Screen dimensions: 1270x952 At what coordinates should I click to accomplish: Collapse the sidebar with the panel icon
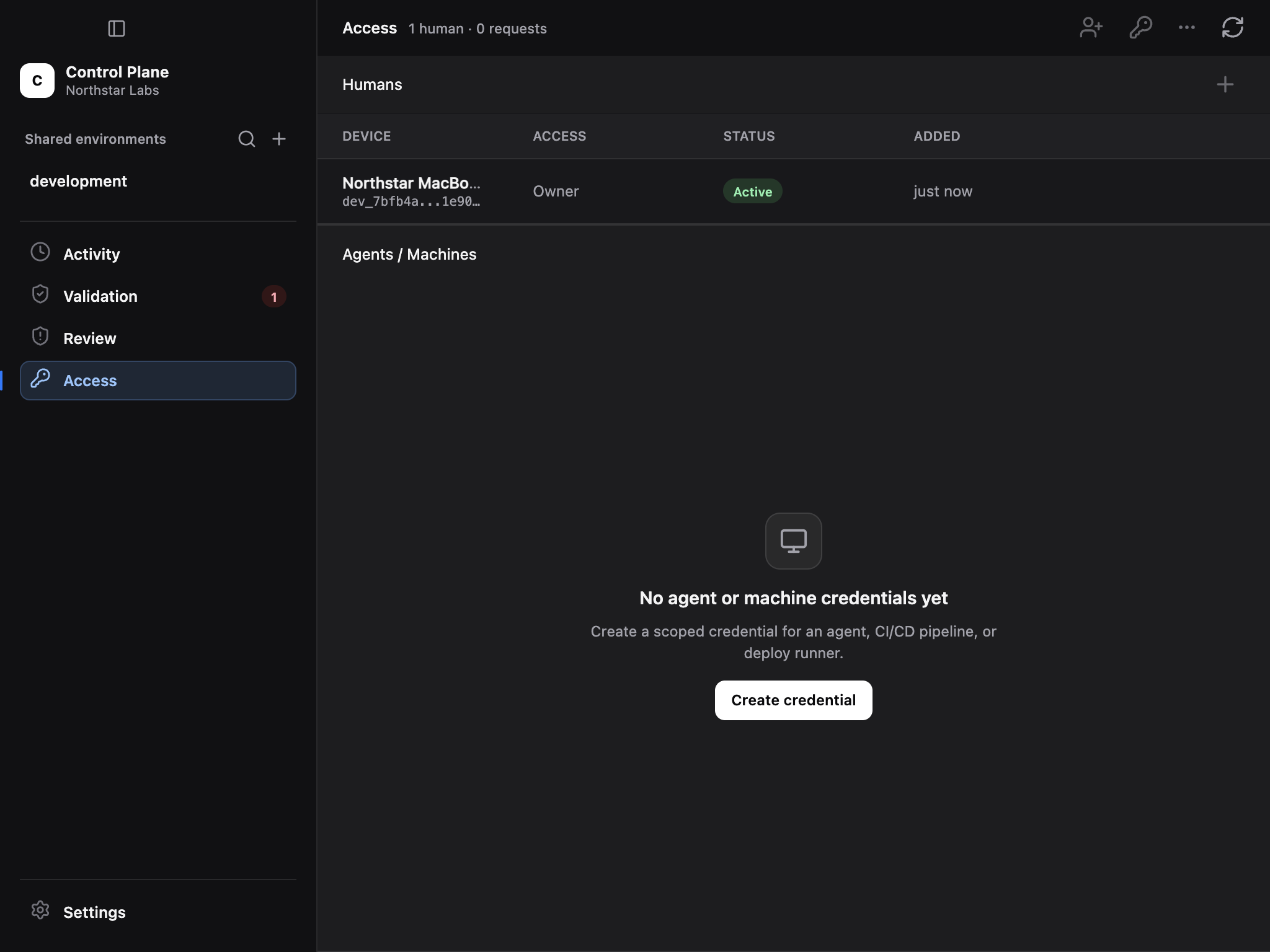(x=117, y=29)
